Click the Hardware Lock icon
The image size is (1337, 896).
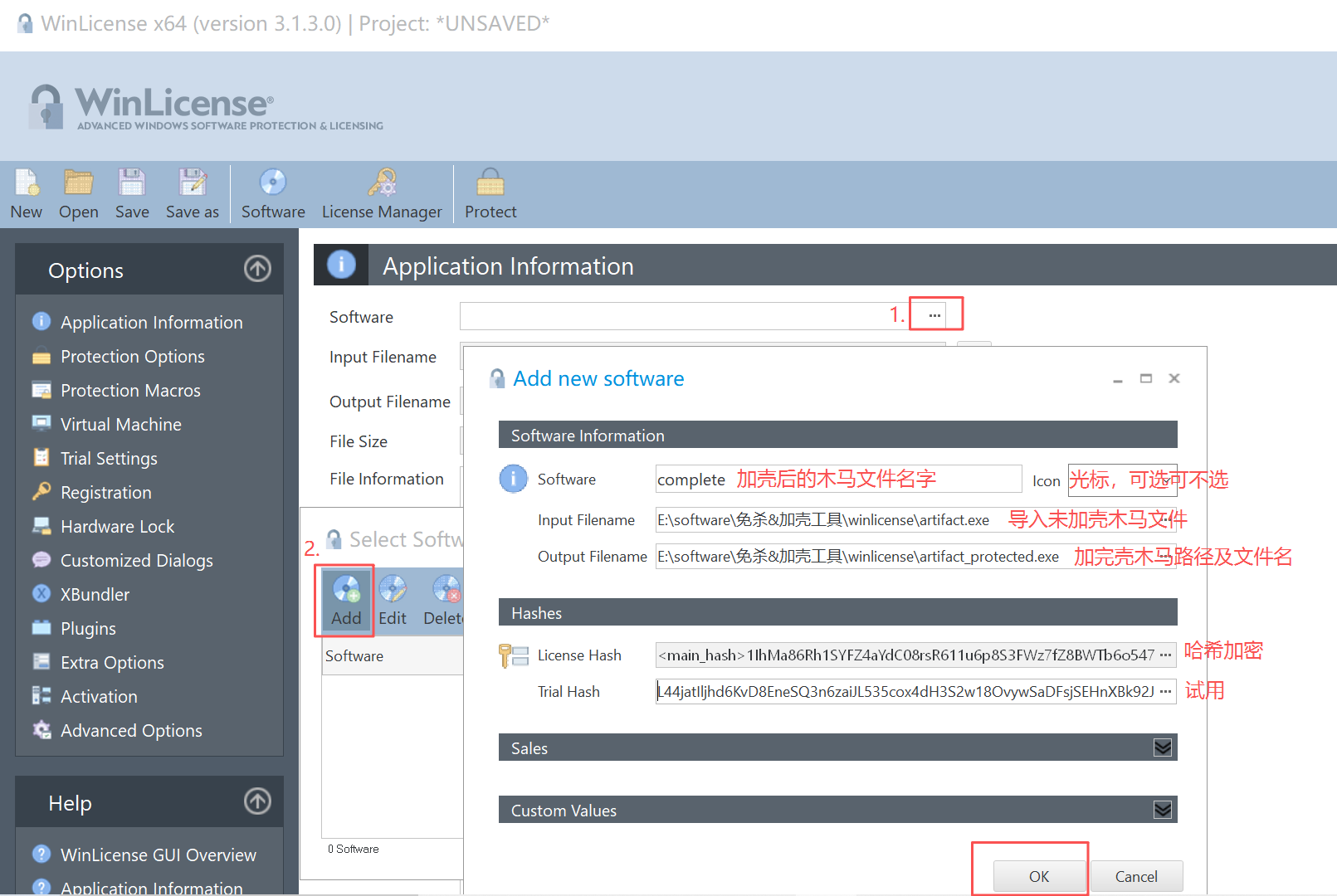[41, 525]
